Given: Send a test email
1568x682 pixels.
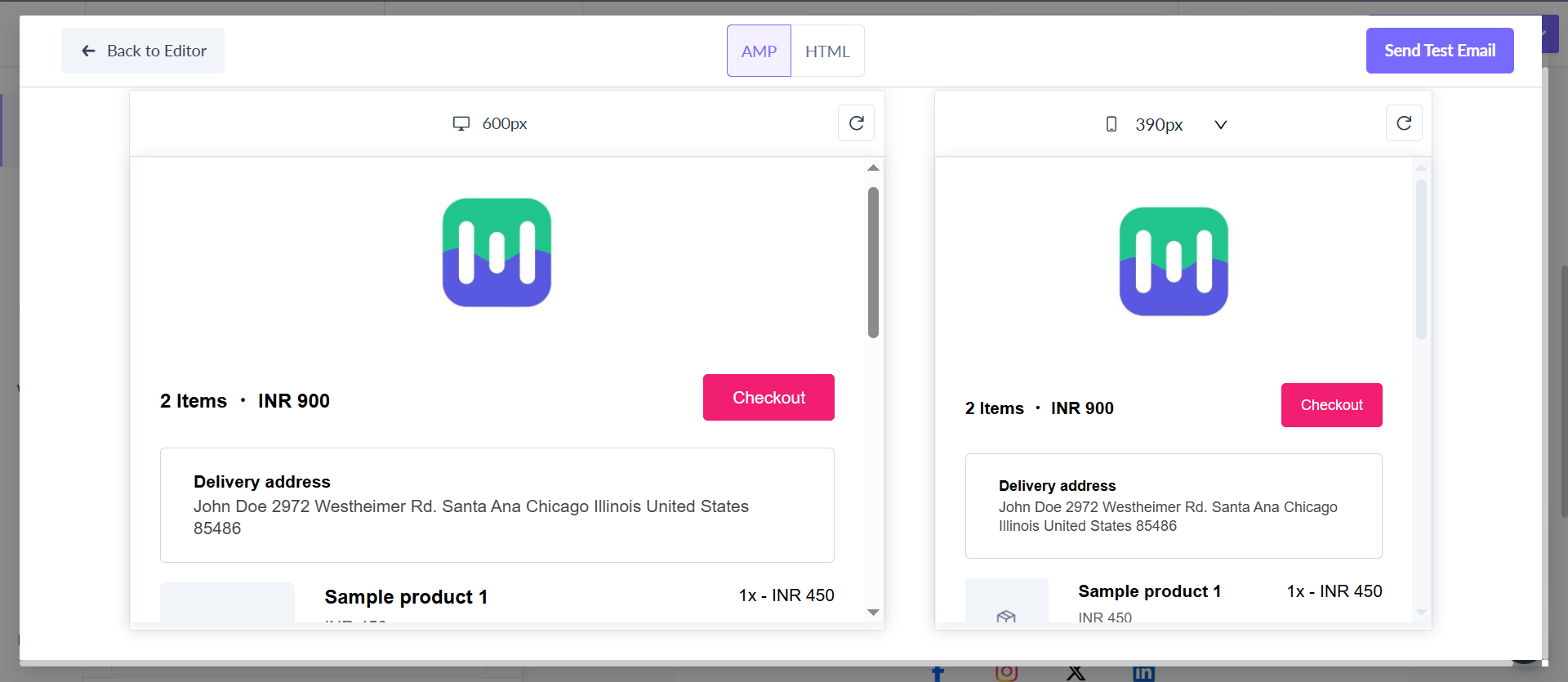Looking at the screenshot, I should point(1440,51).
